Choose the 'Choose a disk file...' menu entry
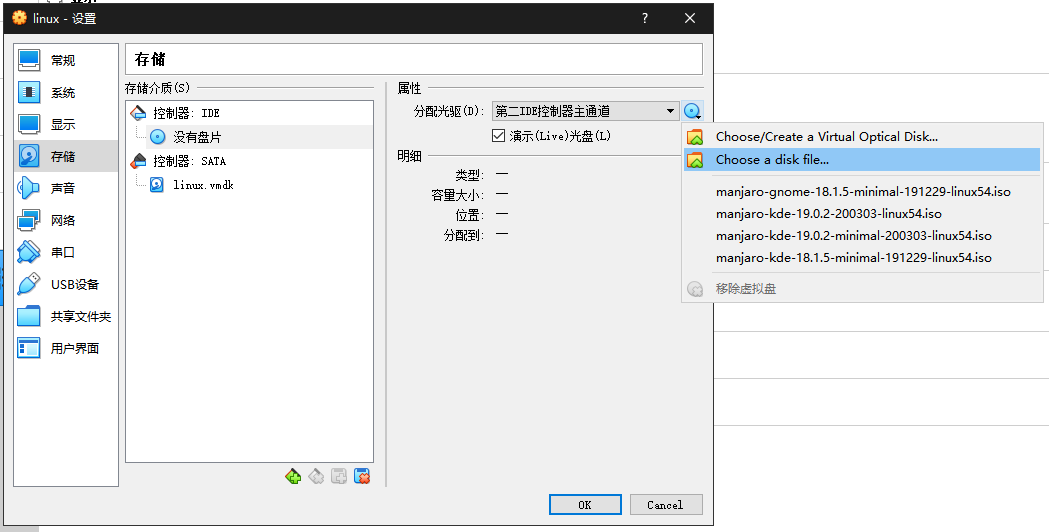 [771, 160]
